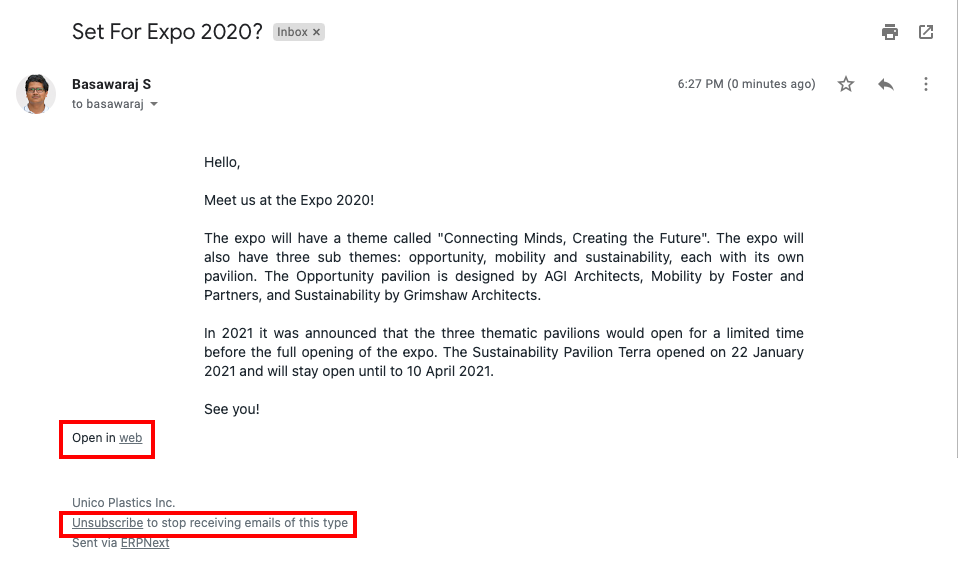This screenshot has height=575, width=958.
Task: Star this email message
Action: [846, 84]
